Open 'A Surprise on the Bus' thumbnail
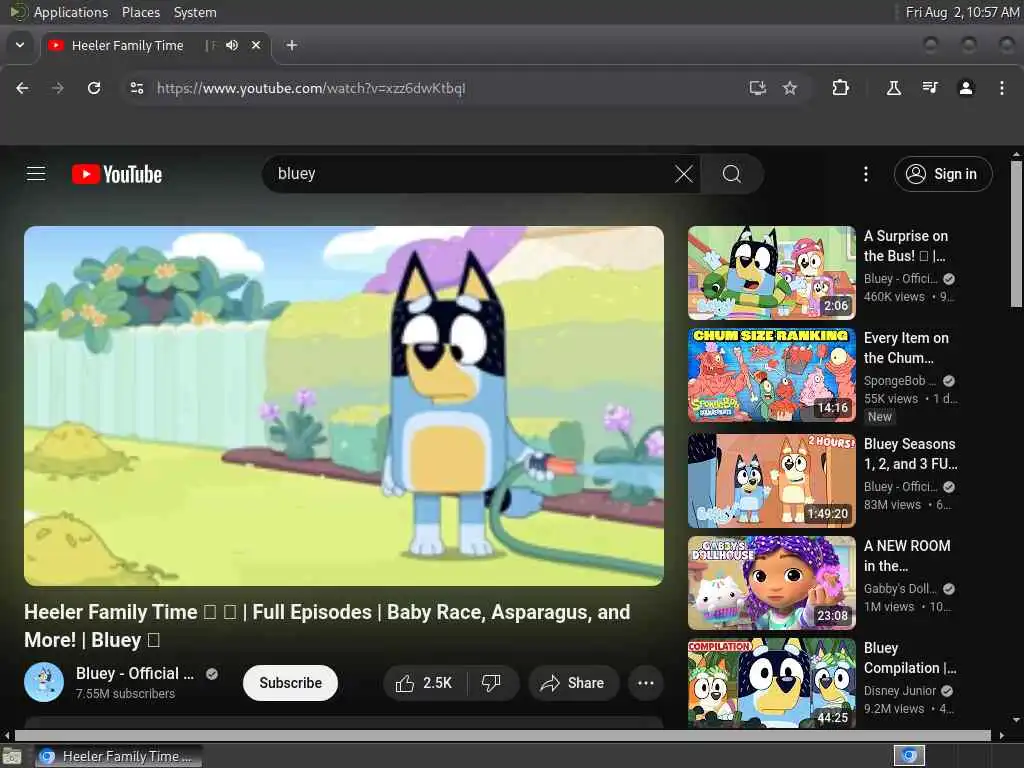 (x=772, y=272)
